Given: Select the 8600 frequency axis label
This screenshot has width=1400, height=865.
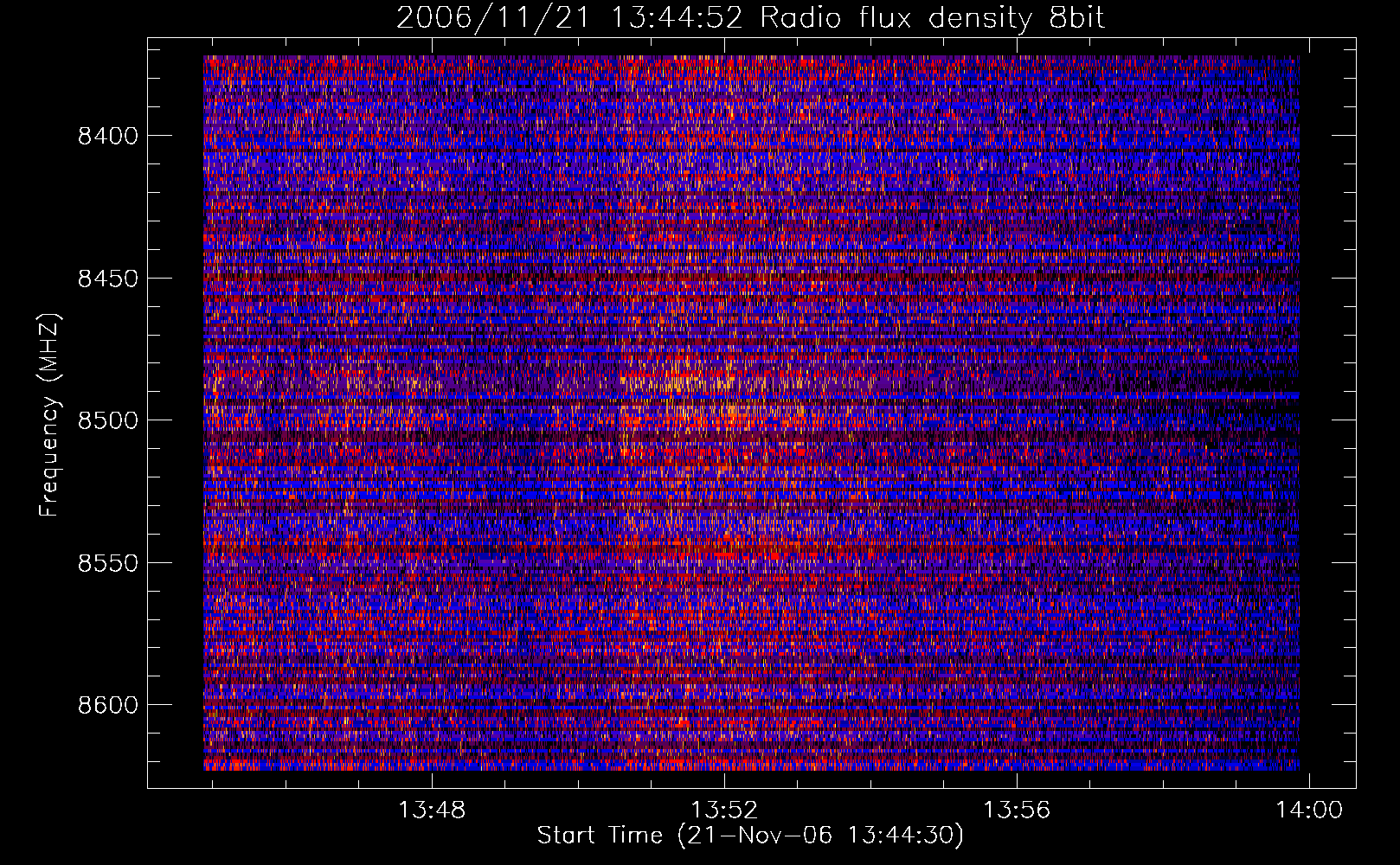Looking at the screenshot, I should [x=108, y=705].
